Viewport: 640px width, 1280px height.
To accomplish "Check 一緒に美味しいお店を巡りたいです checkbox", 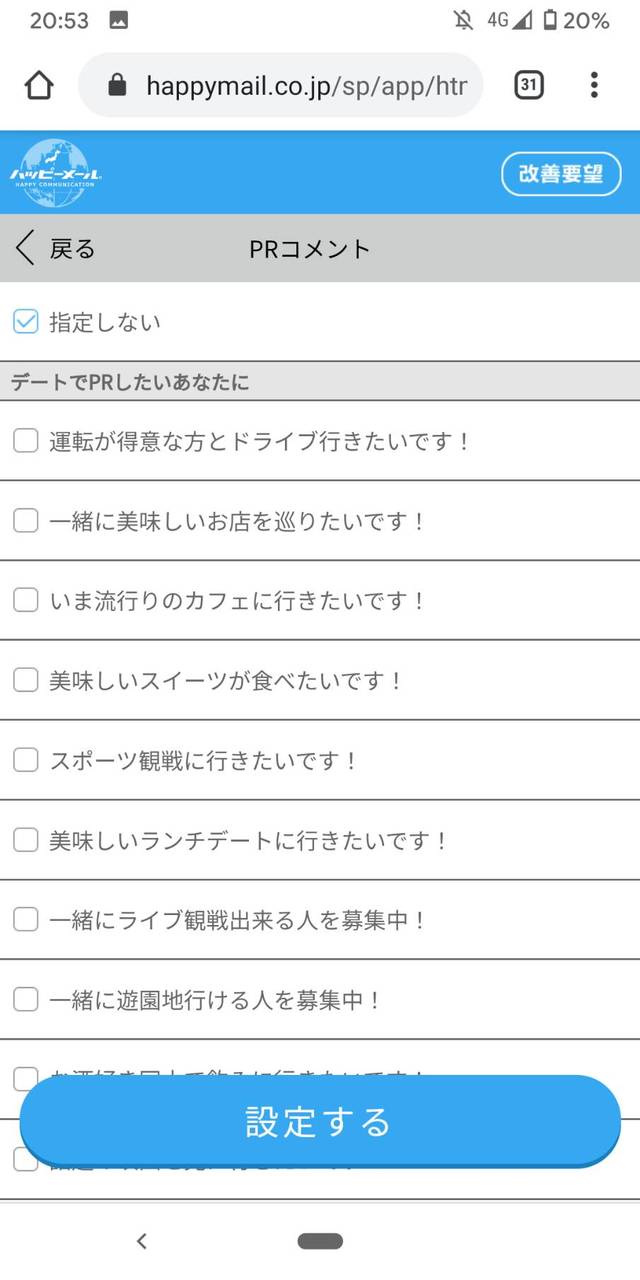I will 26,521.
